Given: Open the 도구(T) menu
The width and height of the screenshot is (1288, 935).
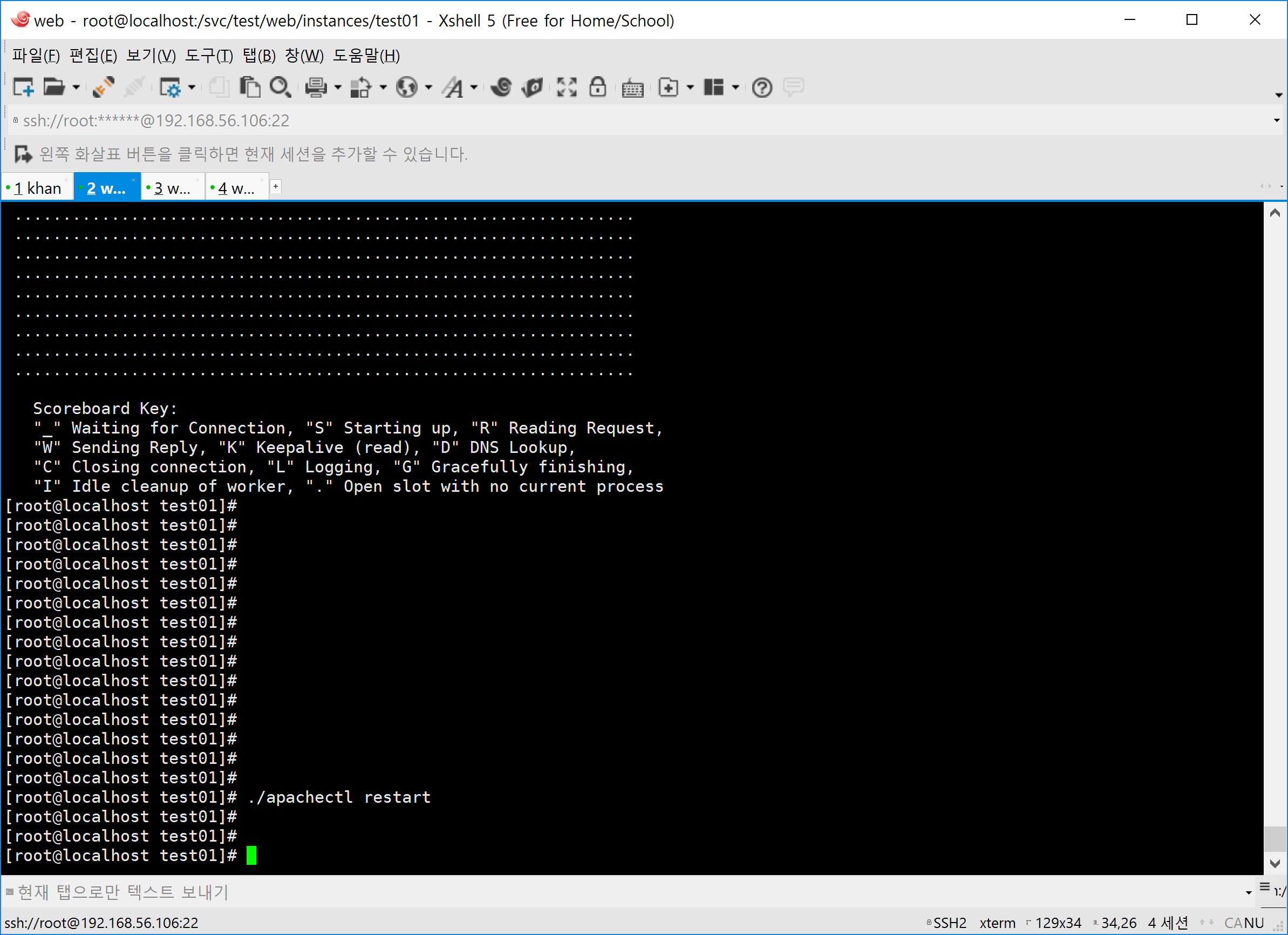Looking at the screenshot, I should point(208,56).
